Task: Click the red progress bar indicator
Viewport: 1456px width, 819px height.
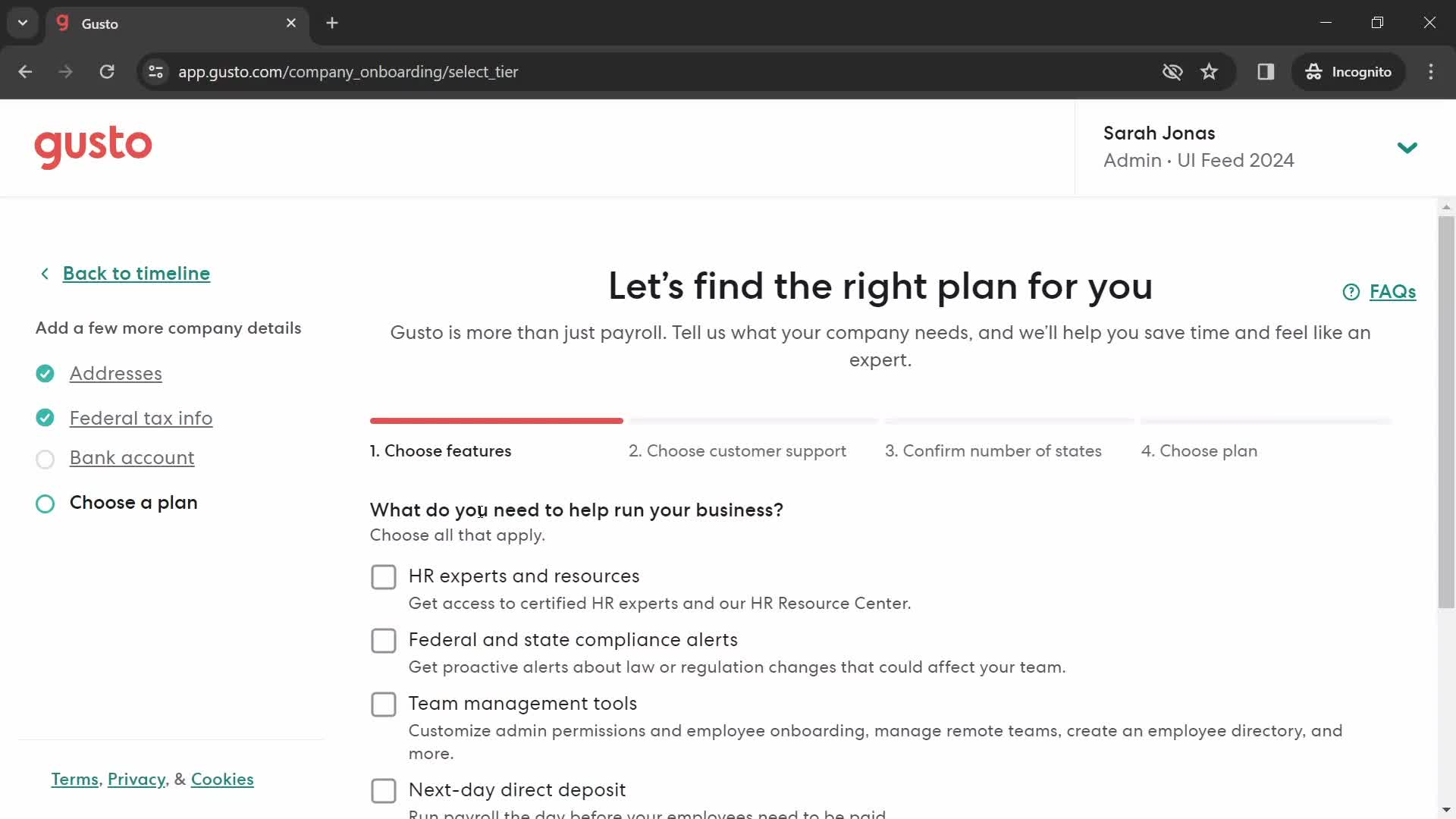Action: [x=496, y=420]
